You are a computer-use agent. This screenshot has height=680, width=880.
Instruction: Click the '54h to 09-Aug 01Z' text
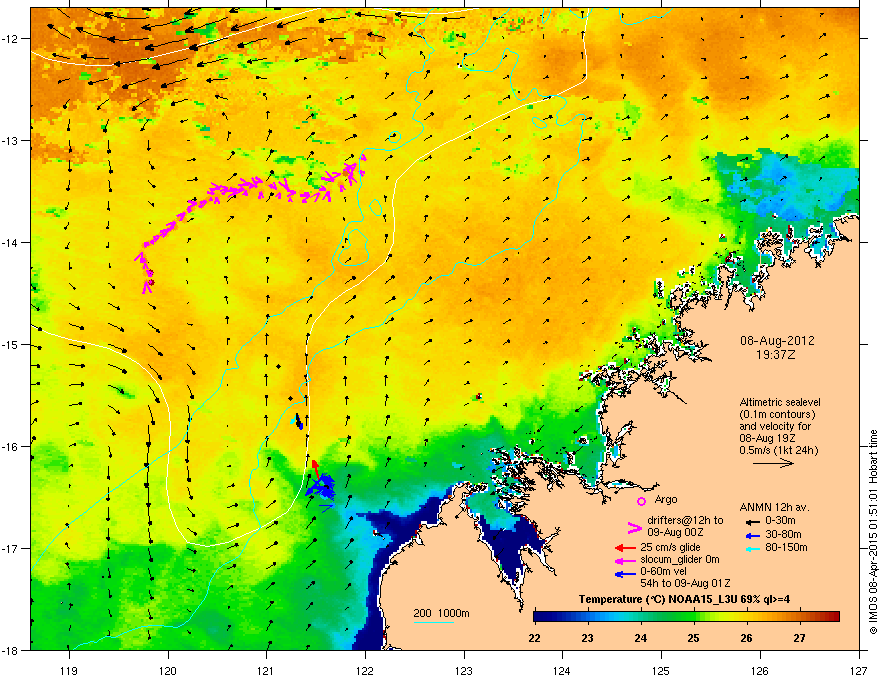[685, 583]
